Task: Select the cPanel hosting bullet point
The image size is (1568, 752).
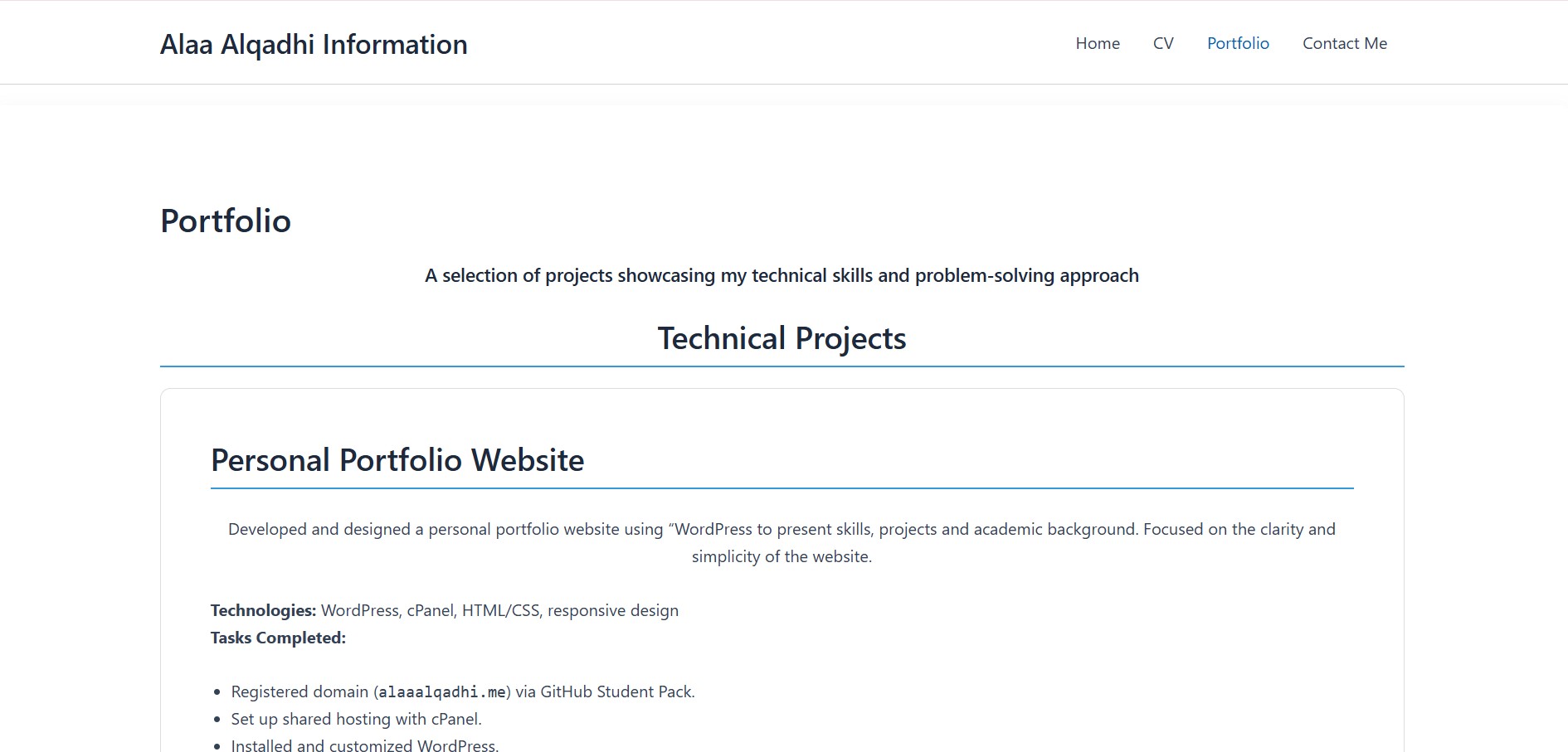Action: (356, 719)
